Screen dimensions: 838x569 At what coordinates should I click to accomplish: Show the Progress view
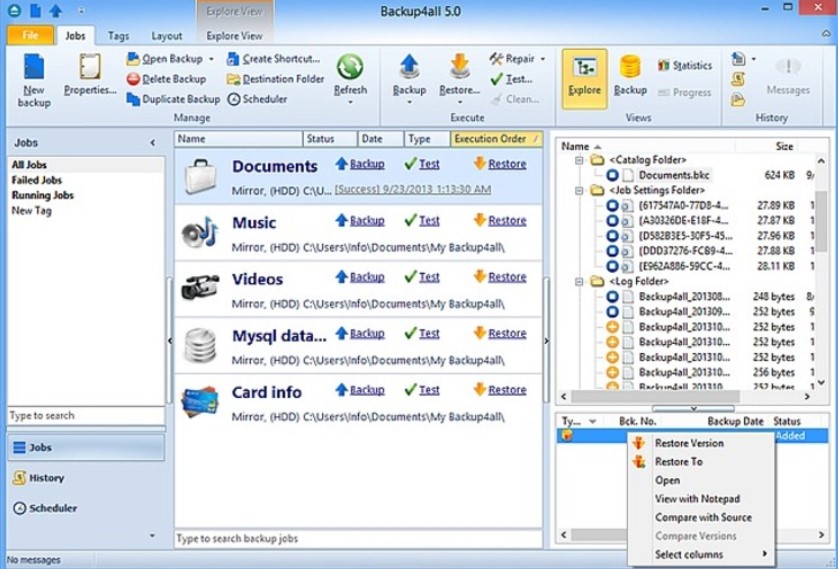click(685, 92)
